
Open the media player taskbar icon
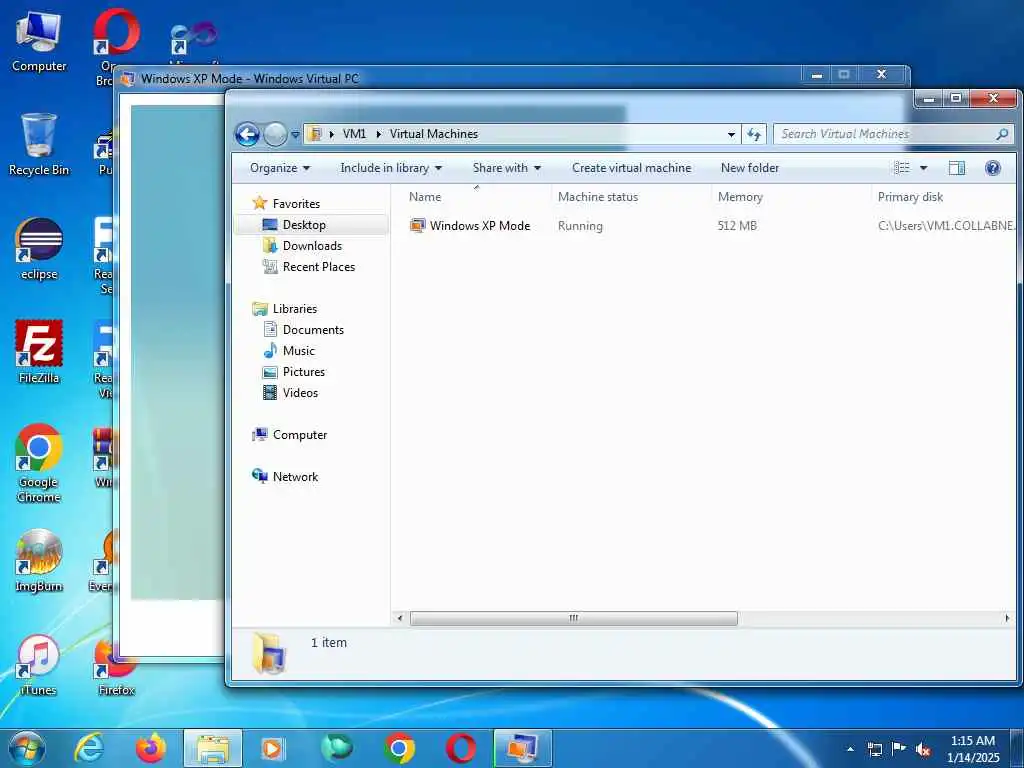coord(272,748)
